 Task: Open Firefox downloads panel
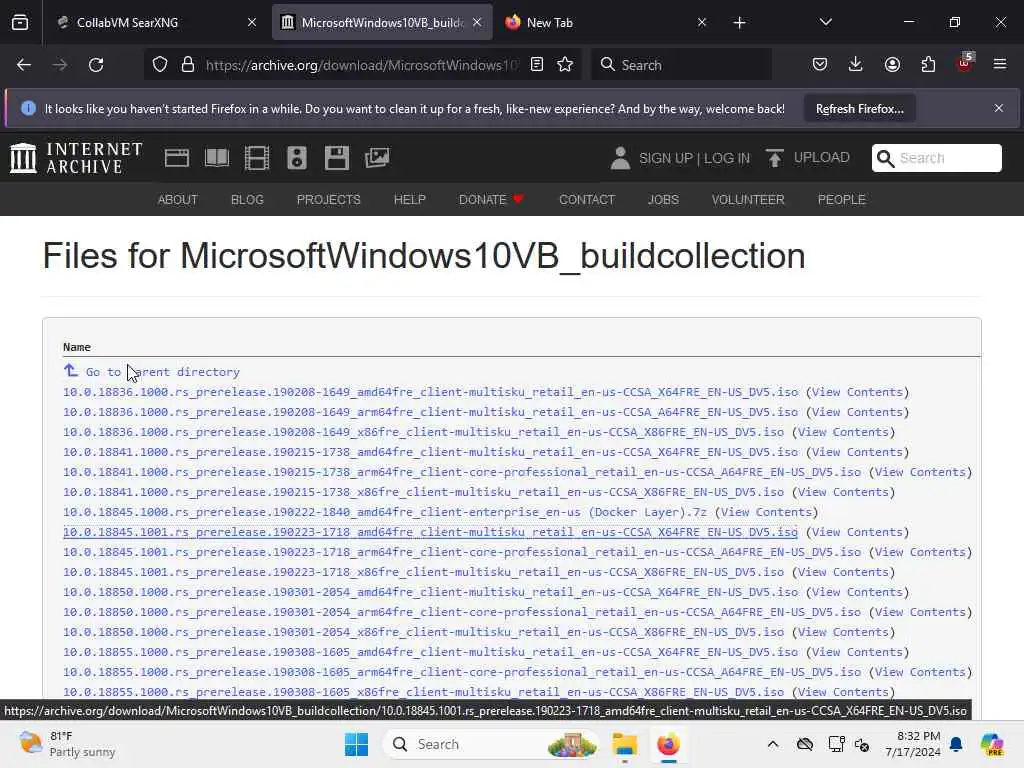pyautogui.click(x=856, y=65)
